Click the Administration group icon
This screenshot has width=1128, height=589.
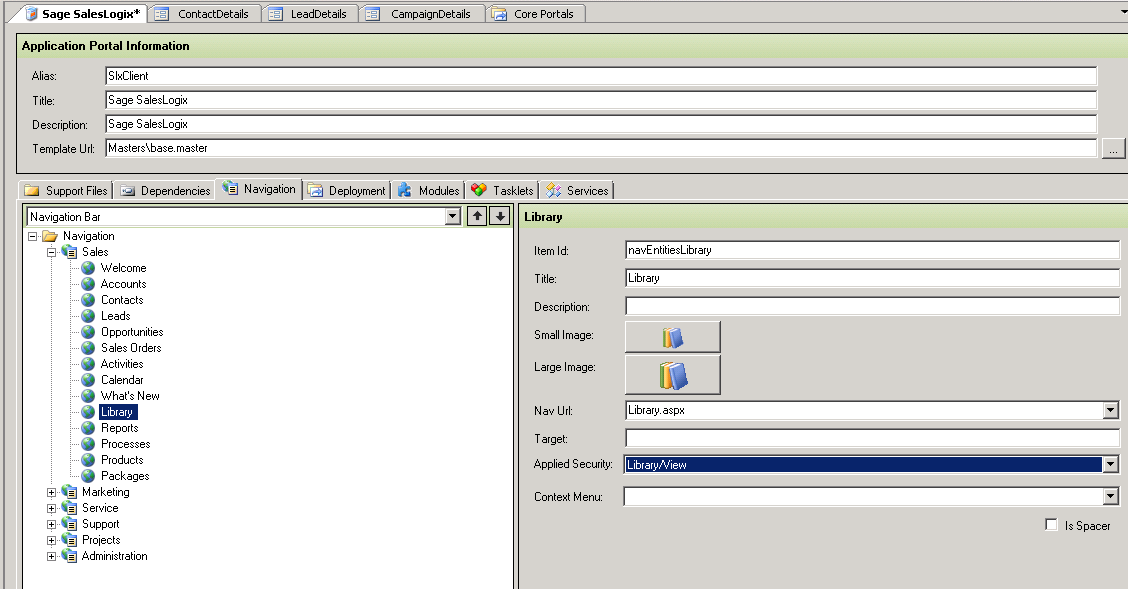[69, 556]
